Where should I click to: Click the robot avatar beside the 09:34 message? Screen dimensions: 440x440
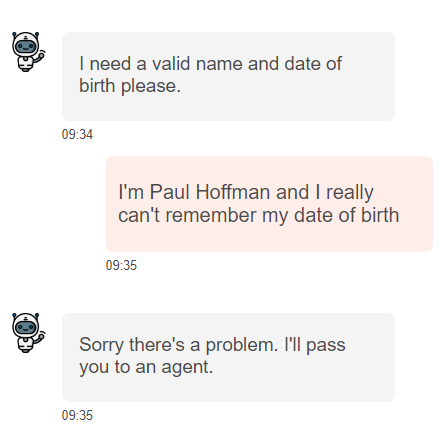coord(28,52)
